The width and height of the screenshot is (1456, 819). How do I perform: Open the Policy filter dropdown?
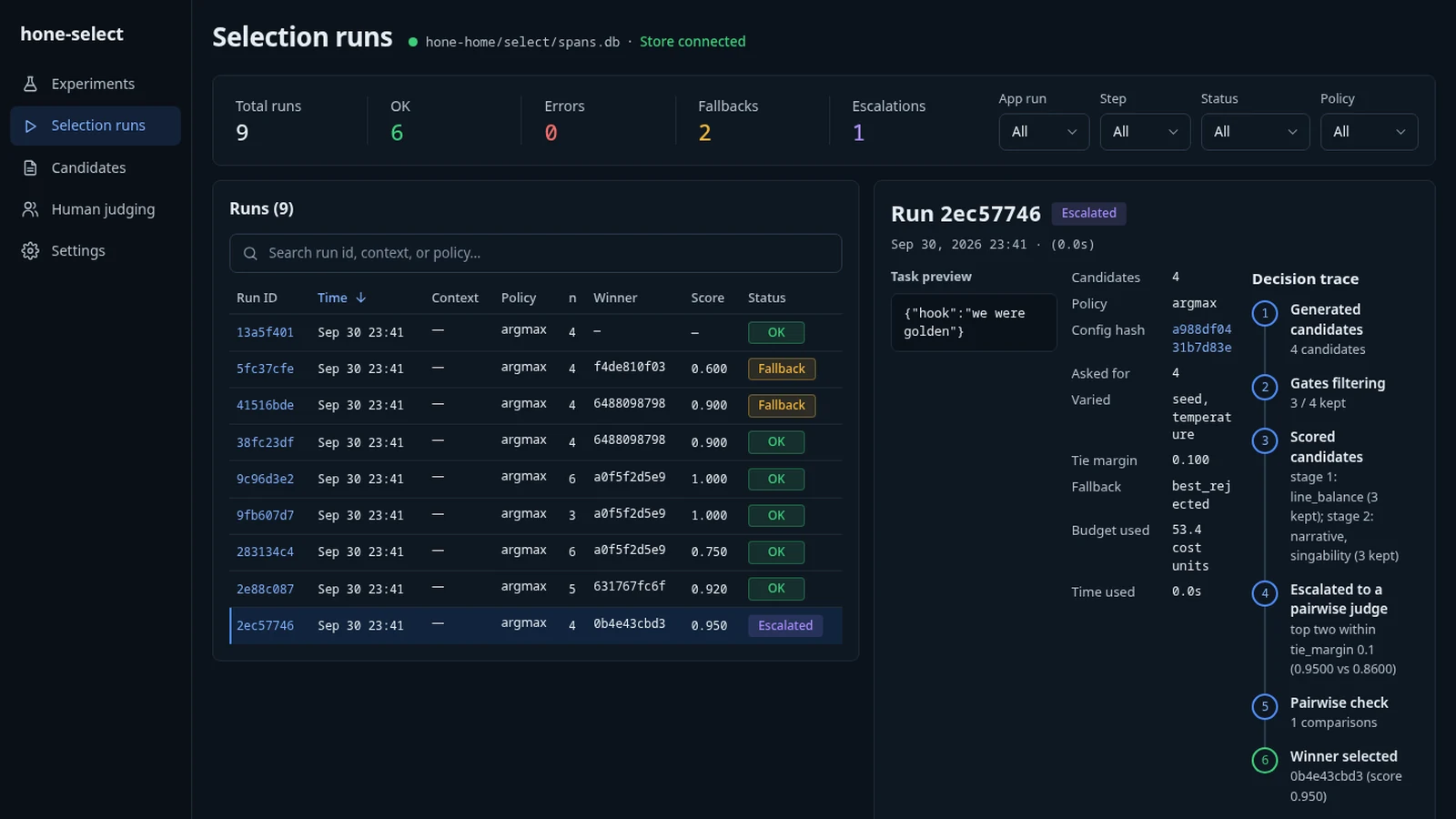click(x=1369, y=132)
